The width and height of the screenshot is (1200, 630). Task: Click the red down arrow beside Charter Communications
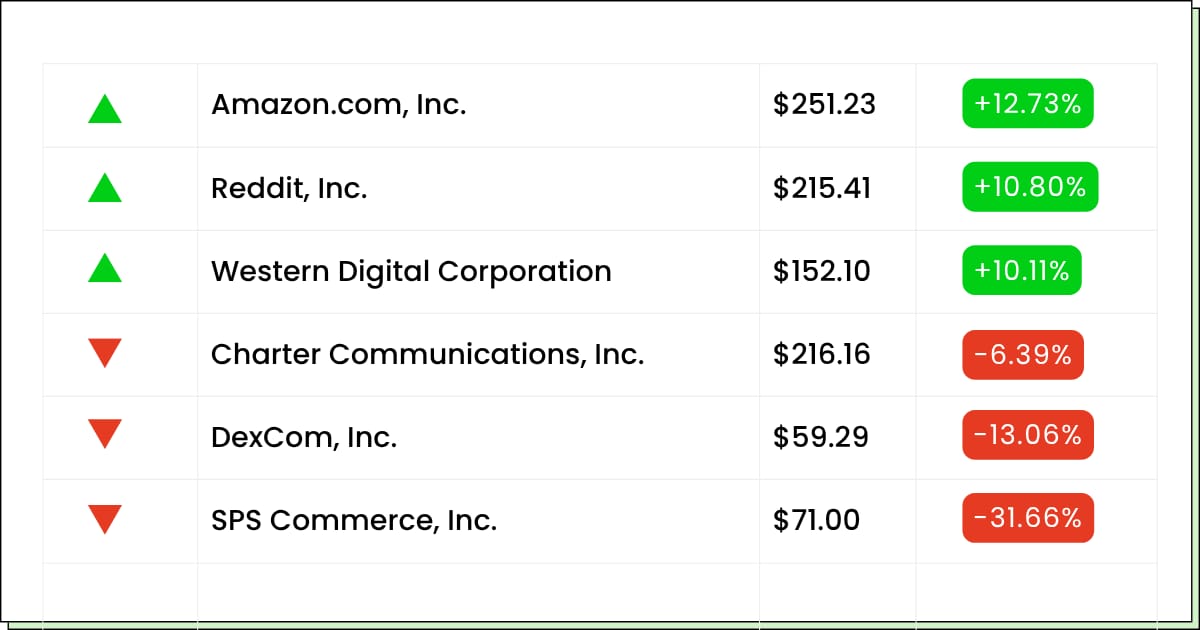pyautogui.click(x=105, y=353)
